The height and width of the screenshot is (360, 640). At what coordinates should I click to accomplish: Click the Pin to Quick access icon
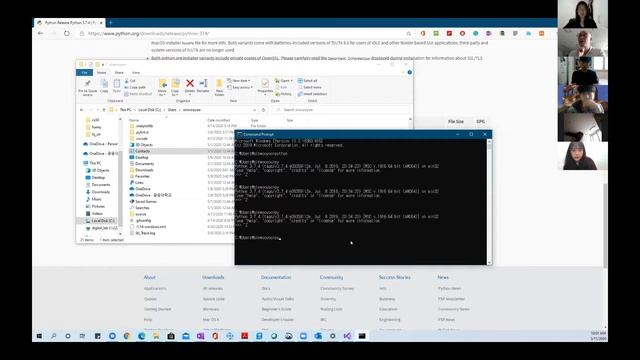(87, 84)
